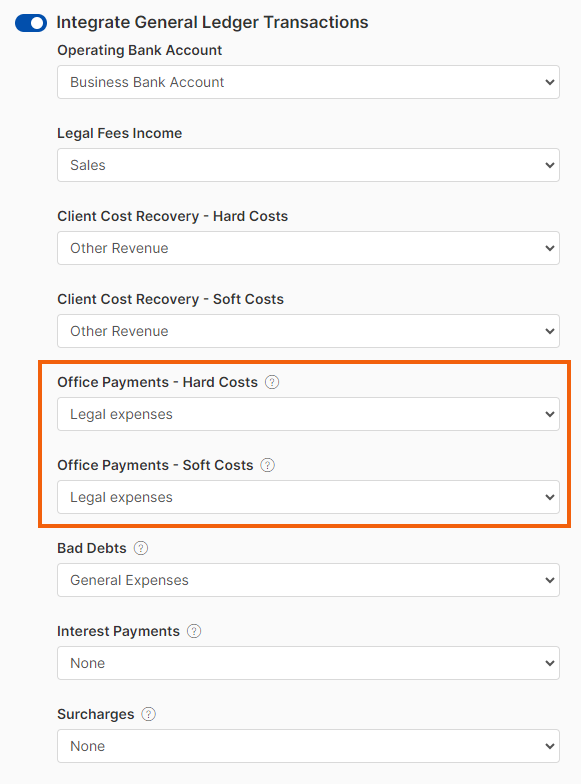Click chevron arrow of Business Bank Account select

pos(550,82)
